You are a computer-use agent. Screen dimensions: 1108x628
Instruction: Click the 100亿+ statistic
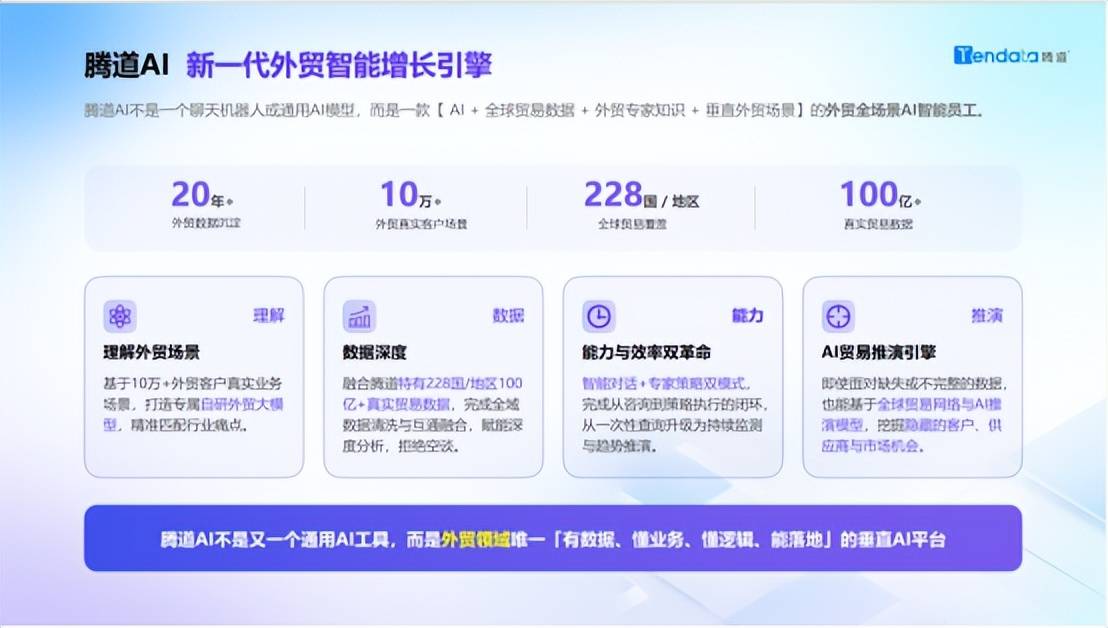pos(880,195)
